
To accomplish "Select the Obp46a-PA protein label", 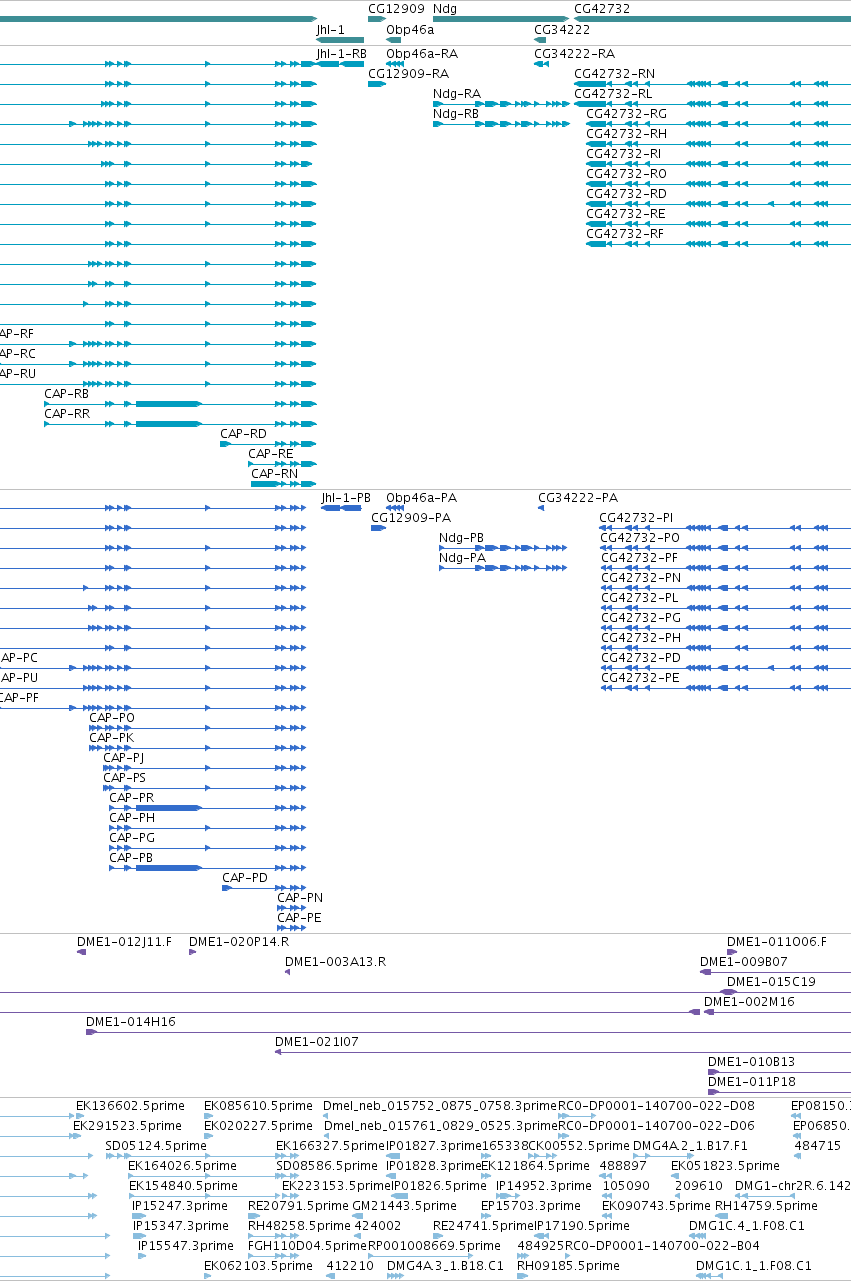I will pos(422,497).
